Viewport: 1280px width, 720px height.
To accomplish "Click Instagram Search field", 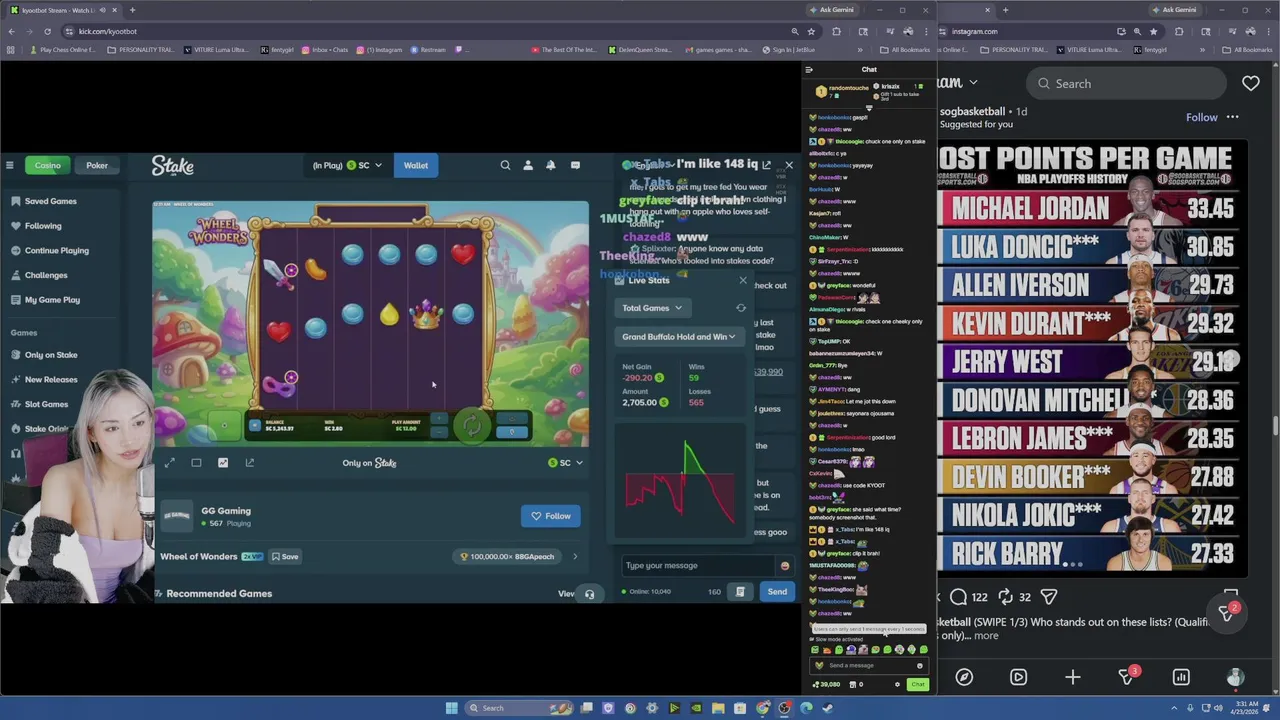I will click(1128, 84).
